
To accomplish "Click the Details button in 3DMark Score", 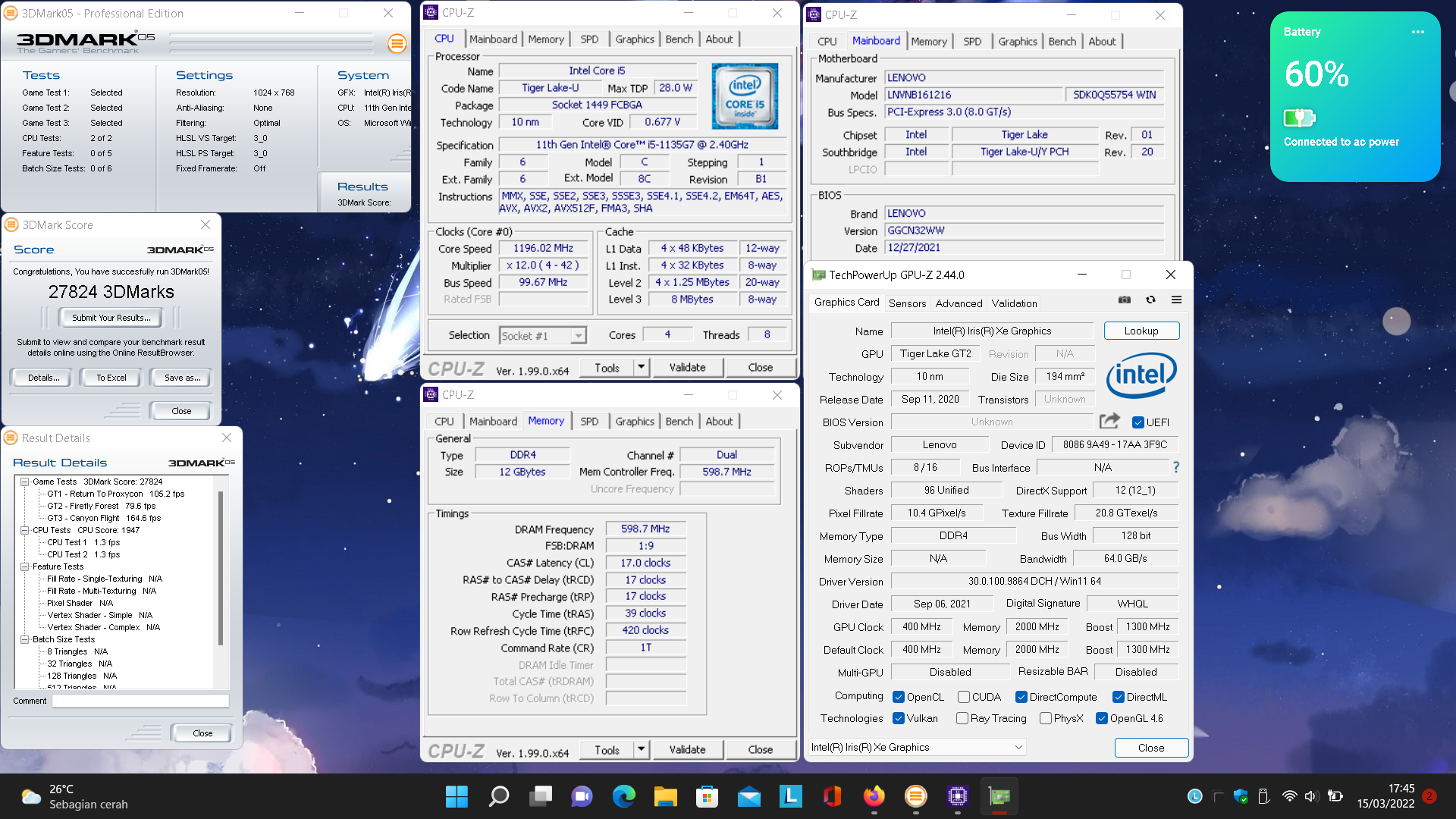I will point(41,378).
